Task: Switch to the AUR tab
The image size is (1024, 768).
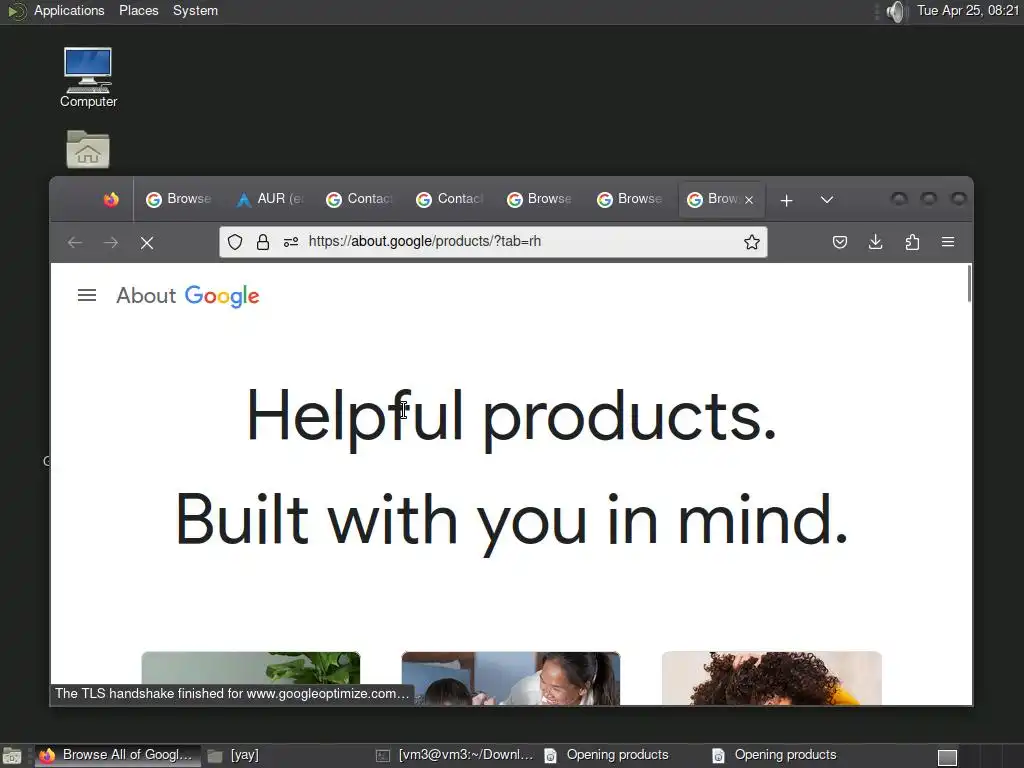Action: (270, 199)
